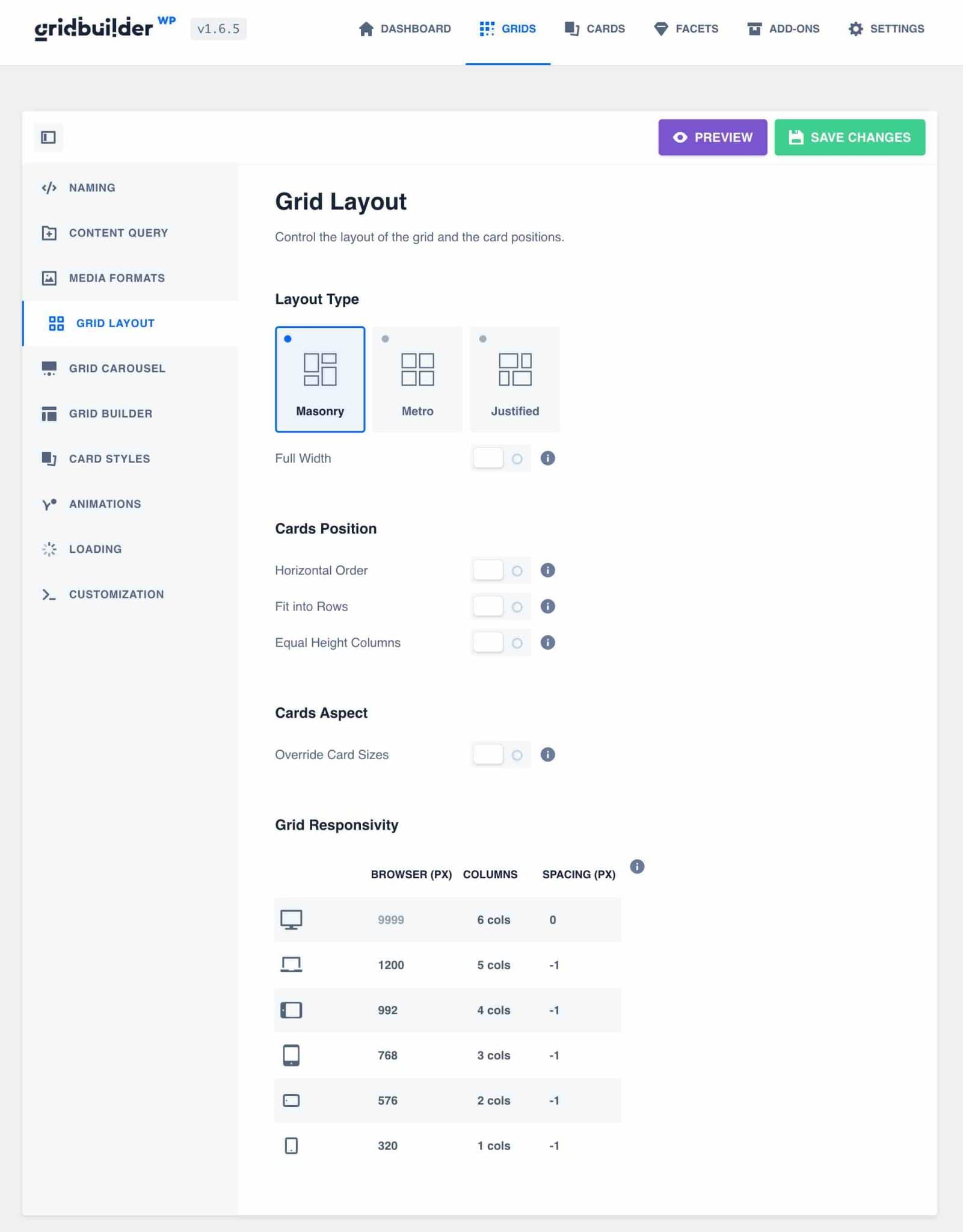
Task: Click the portrait phone icon in the 320 row
Action: pyautogui.click(x=291, y=1145)
